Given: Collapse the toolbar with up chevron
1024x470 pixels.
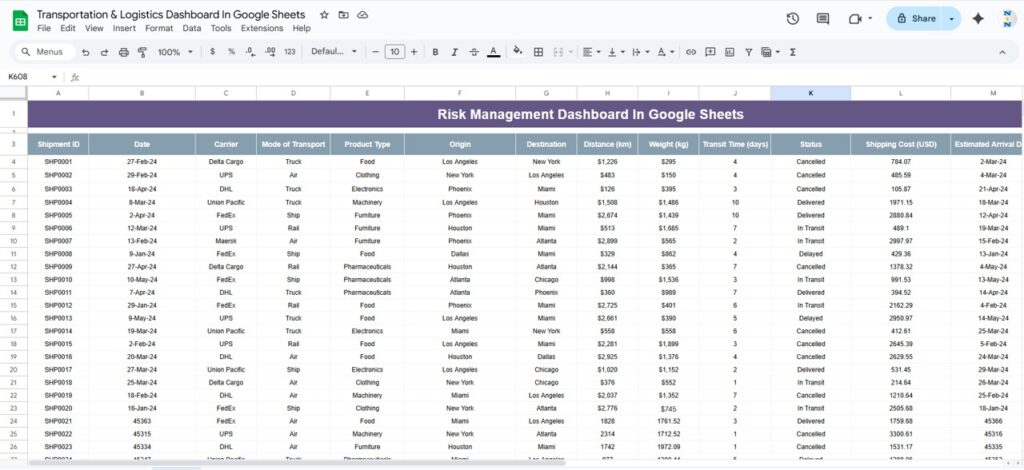Looking at the screenshot, I should [x=1002, y=52].
